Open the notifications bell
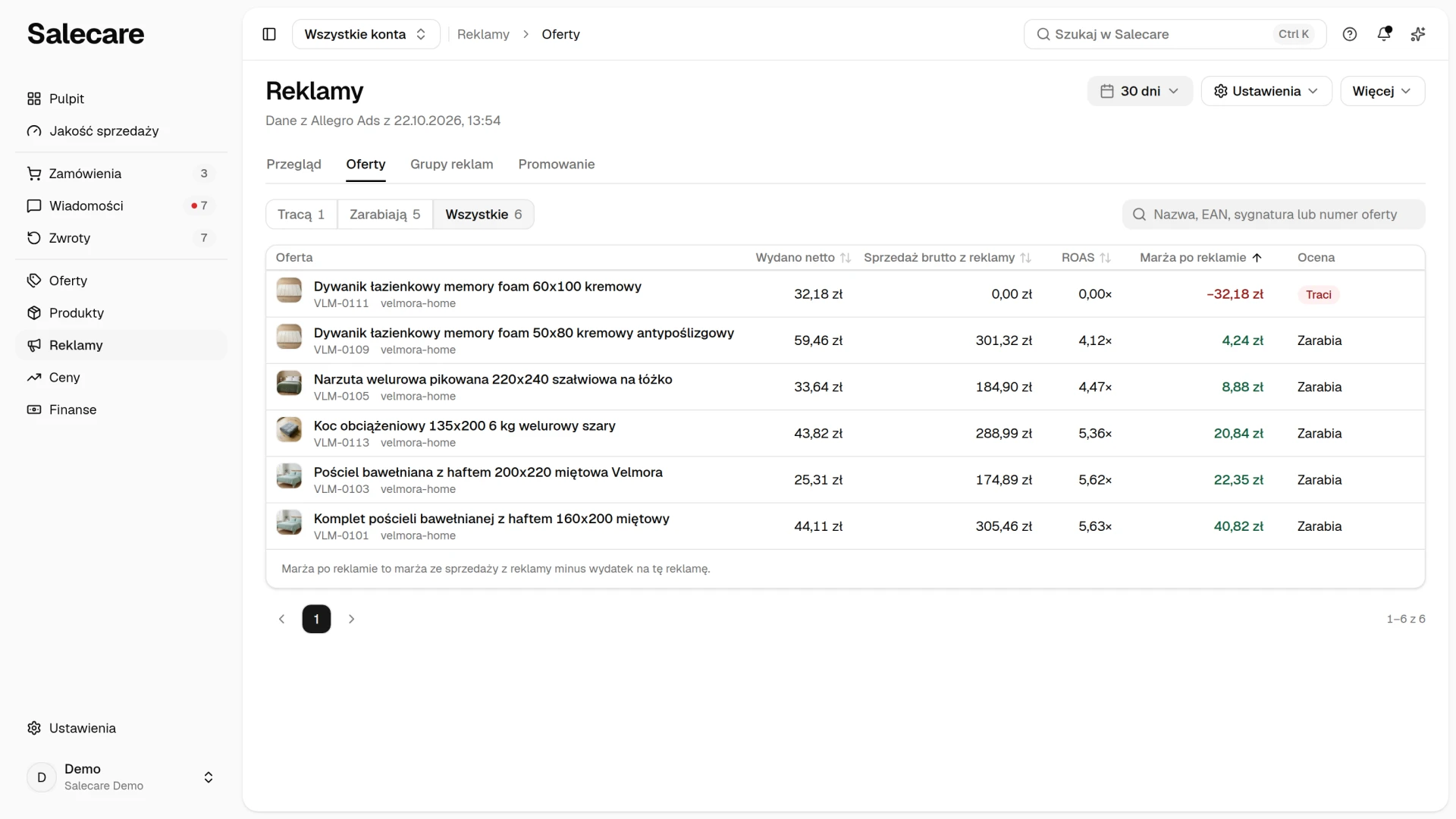The width and height of the screenshot is (1456, 819). pyautogui.click(x=1384, y=34)
